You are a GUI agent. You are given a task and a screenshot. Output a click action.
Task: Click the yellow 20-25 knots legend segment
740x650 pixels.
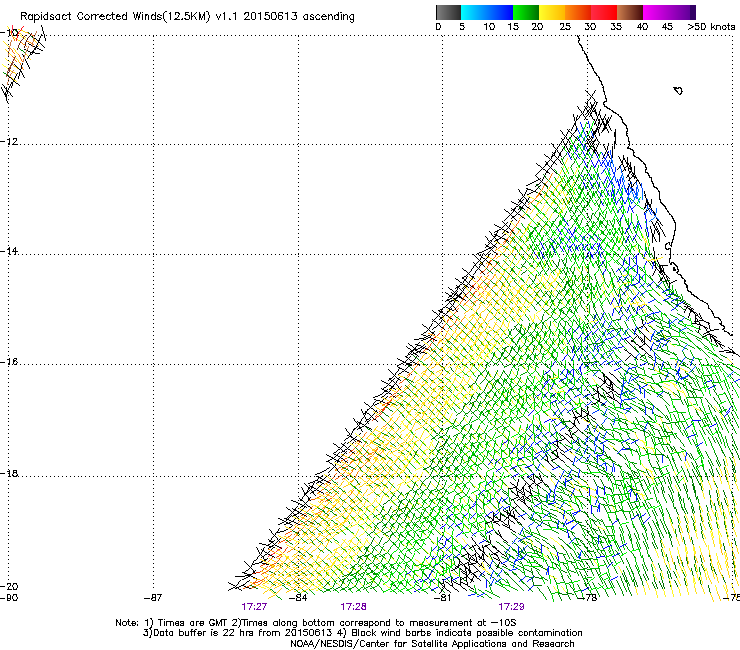[552, 12]
